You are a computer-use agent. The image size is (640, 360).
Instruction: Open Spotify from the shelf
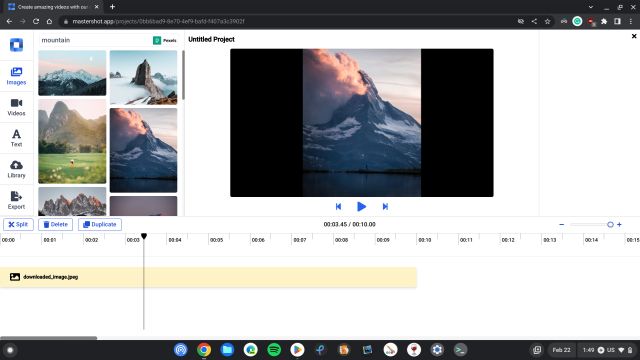(274, 350)
